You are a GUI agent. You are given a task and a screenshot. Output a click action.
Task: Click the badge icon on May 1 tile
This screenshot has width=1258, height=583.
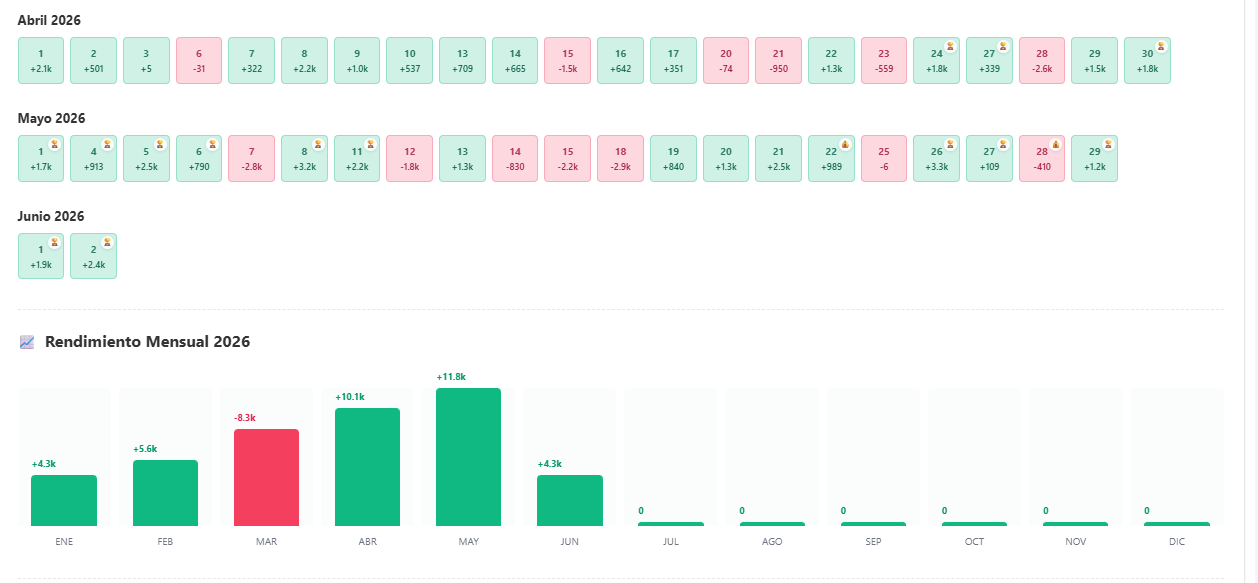[55, 144]
